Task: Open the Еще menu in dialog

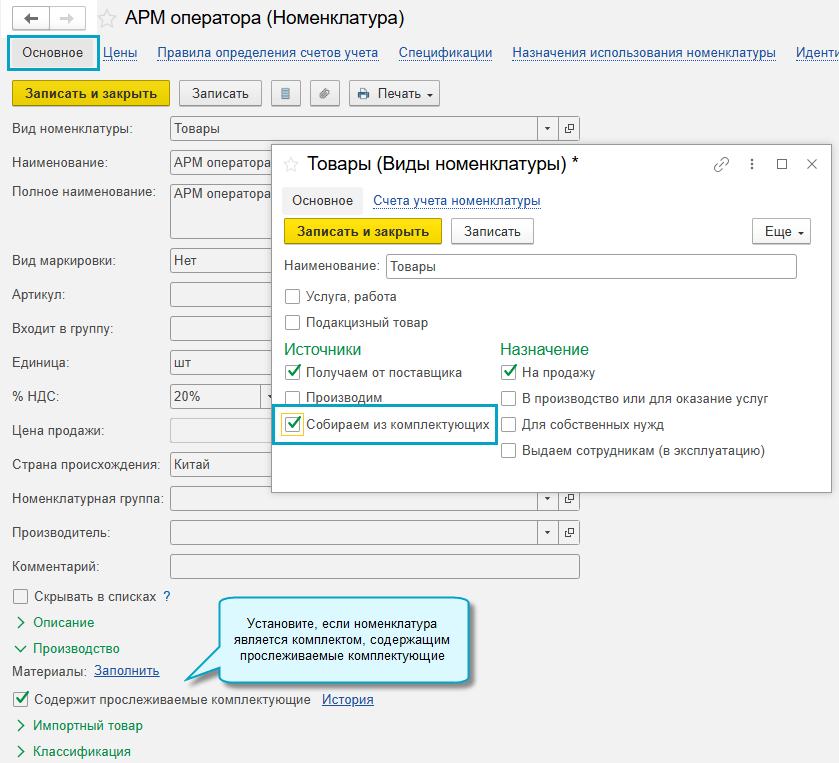Action: click(x=780, y=231)
